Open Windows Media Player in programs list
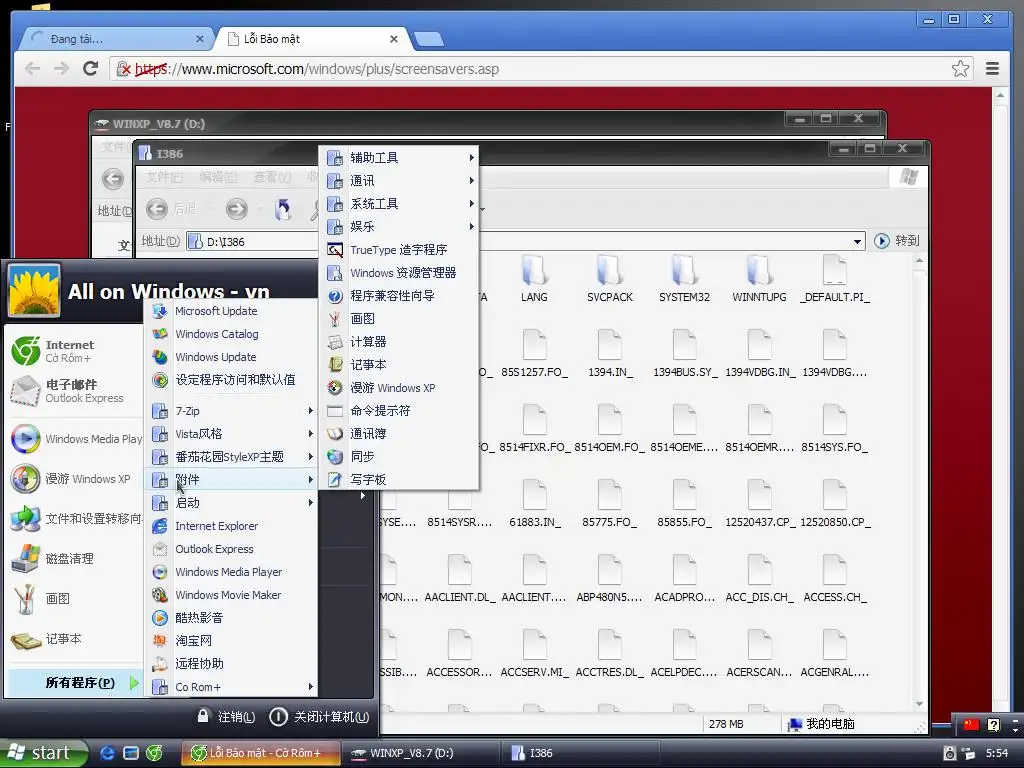Image resolution: width=1024 pixels, height=768 pixels. tap(232, 572)
